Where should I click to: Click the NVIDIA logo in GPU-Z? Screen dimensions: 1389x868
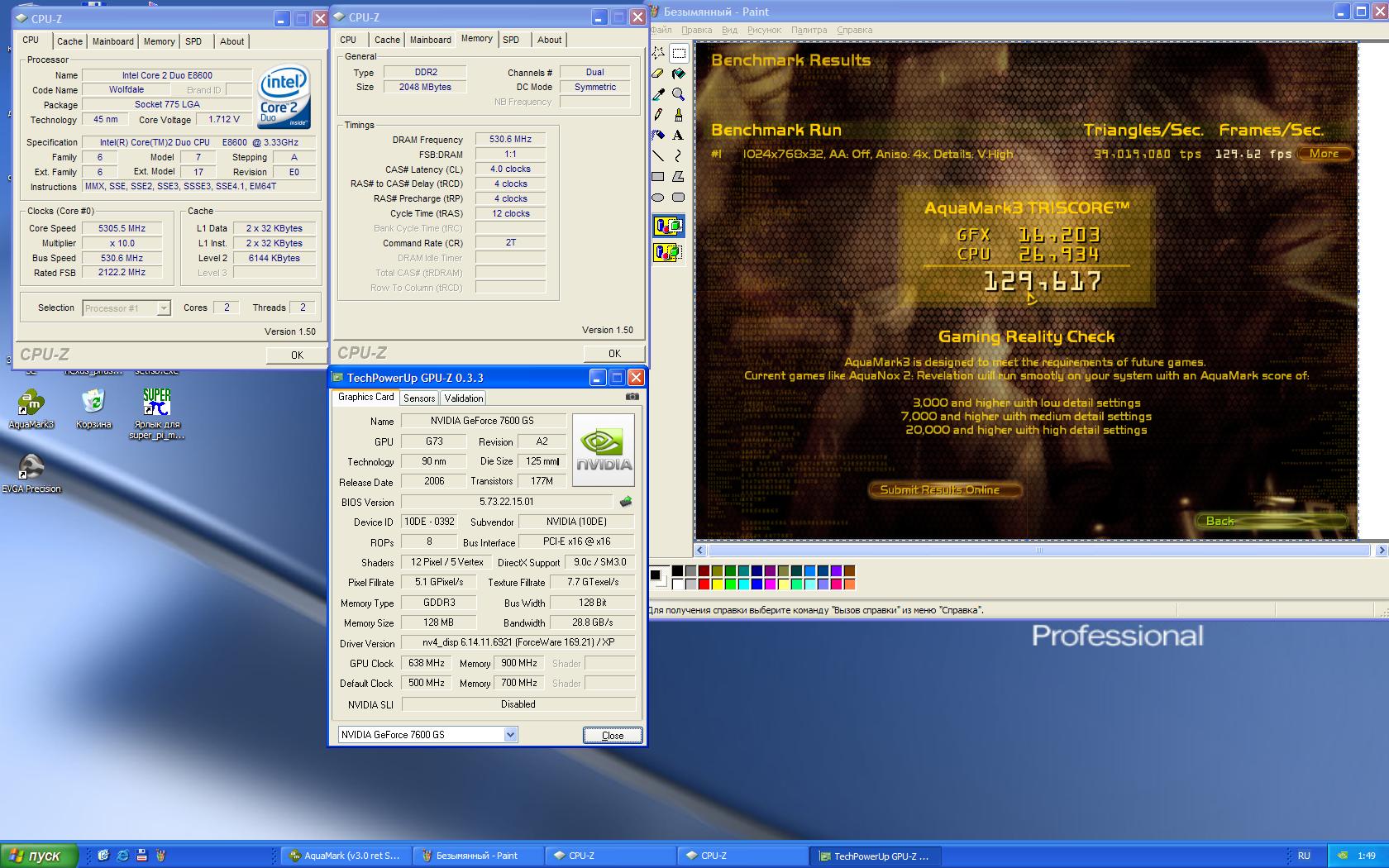[x=604, y=450]
